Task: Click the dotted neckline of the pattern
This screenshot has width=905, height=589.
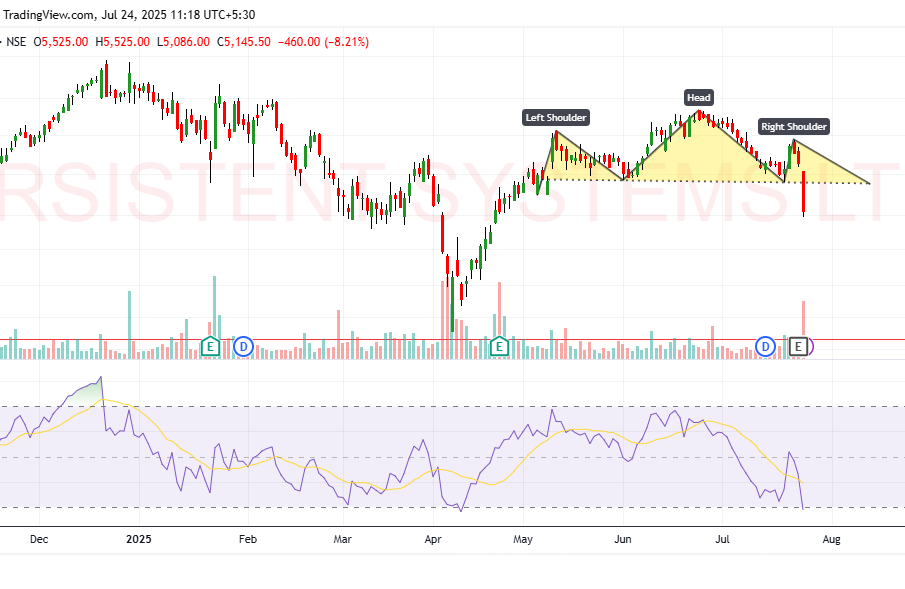Action: [x=700, y=181]
